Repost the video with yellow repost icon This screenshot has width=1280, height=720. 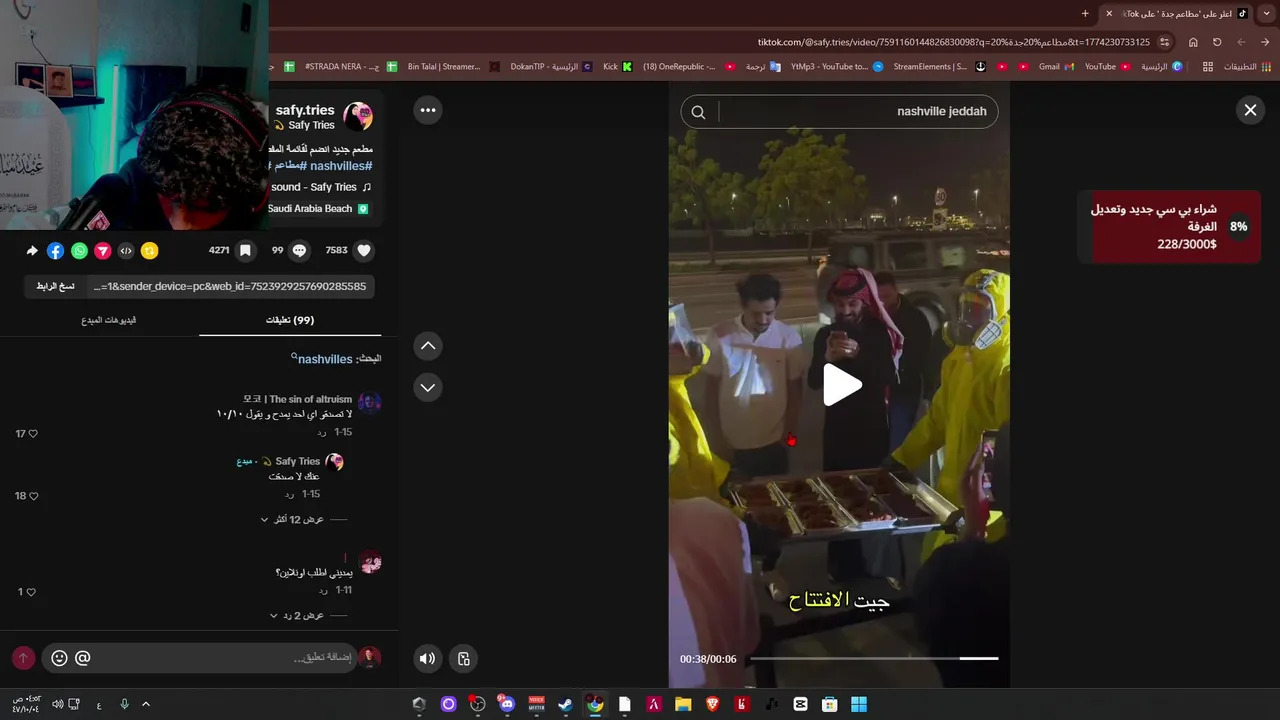coord(149,251)
